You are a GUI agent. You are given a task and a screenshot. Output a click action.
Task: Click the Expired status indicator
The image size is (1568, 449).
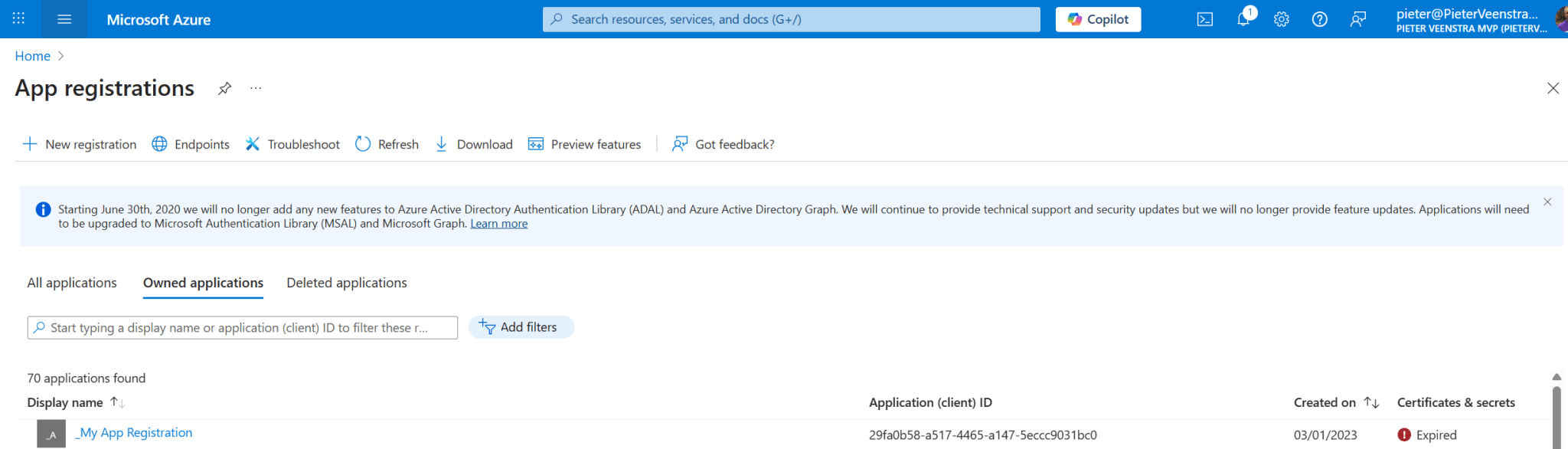click(x=1427, y=435)
